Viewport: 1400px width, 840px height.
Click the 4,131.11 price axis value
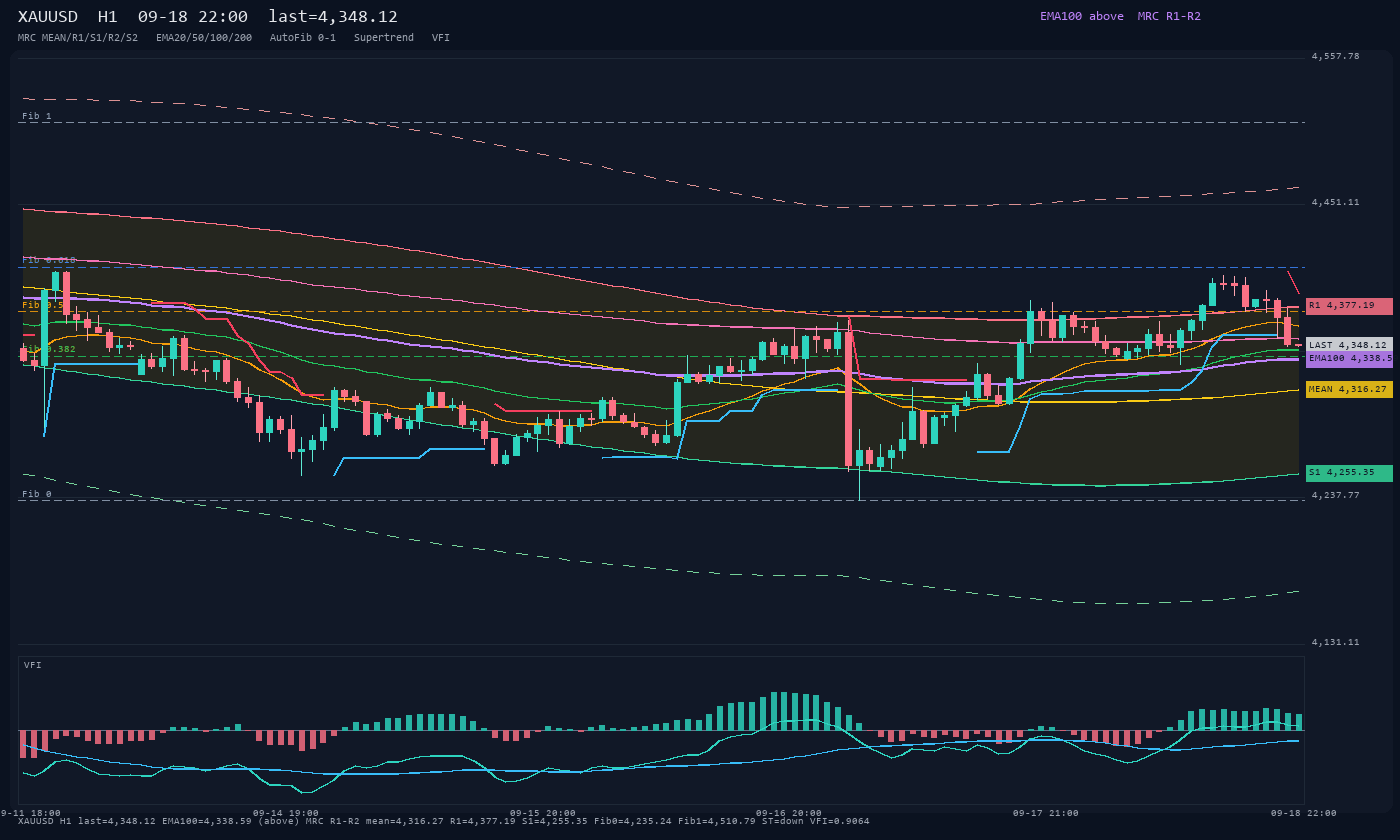tap(1336, 643)
